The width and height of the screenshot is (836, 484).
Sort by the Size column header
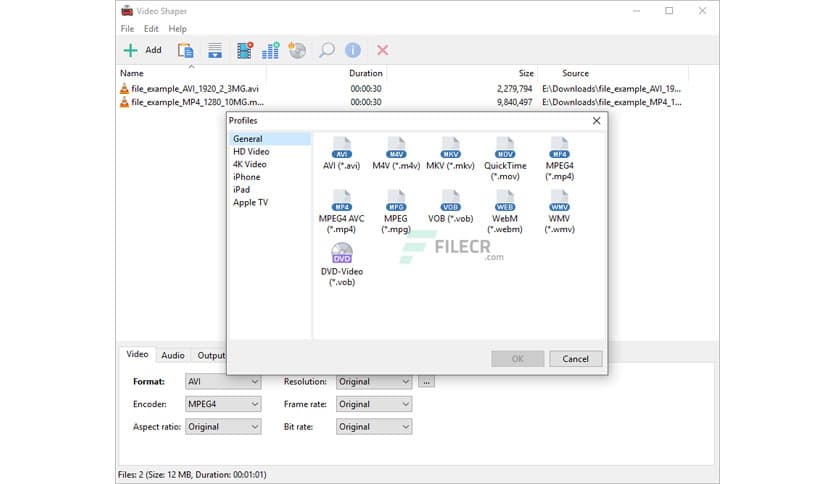462,73
